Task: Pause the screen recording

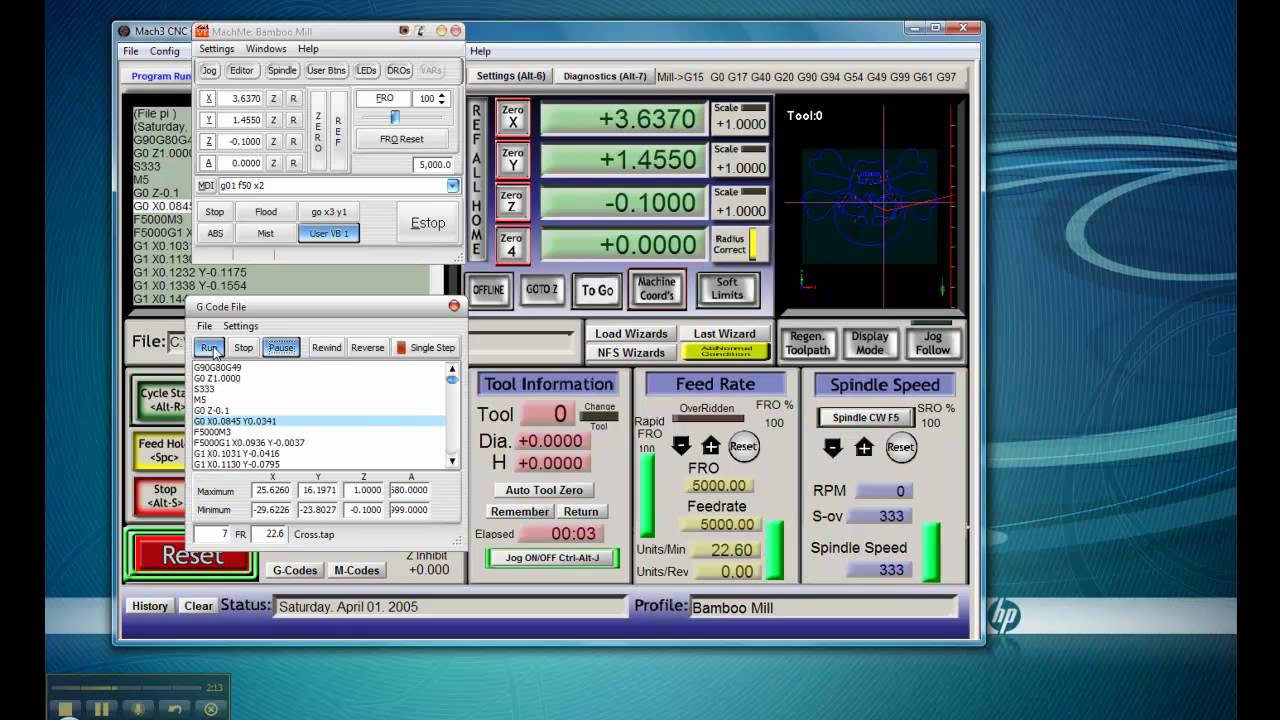Action: pyautogui.click(x=102, y=709)
